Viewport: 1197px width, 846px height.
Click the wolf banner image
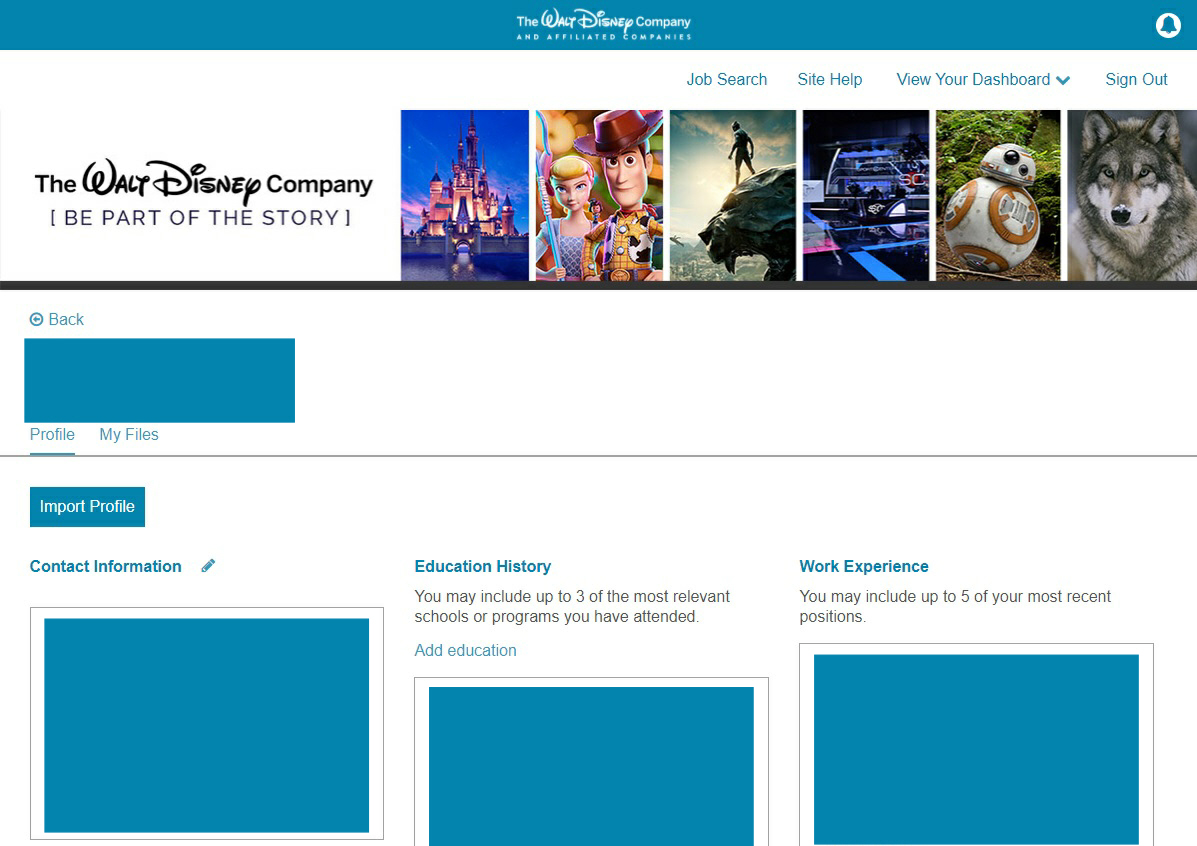(x=1130, y=194)
